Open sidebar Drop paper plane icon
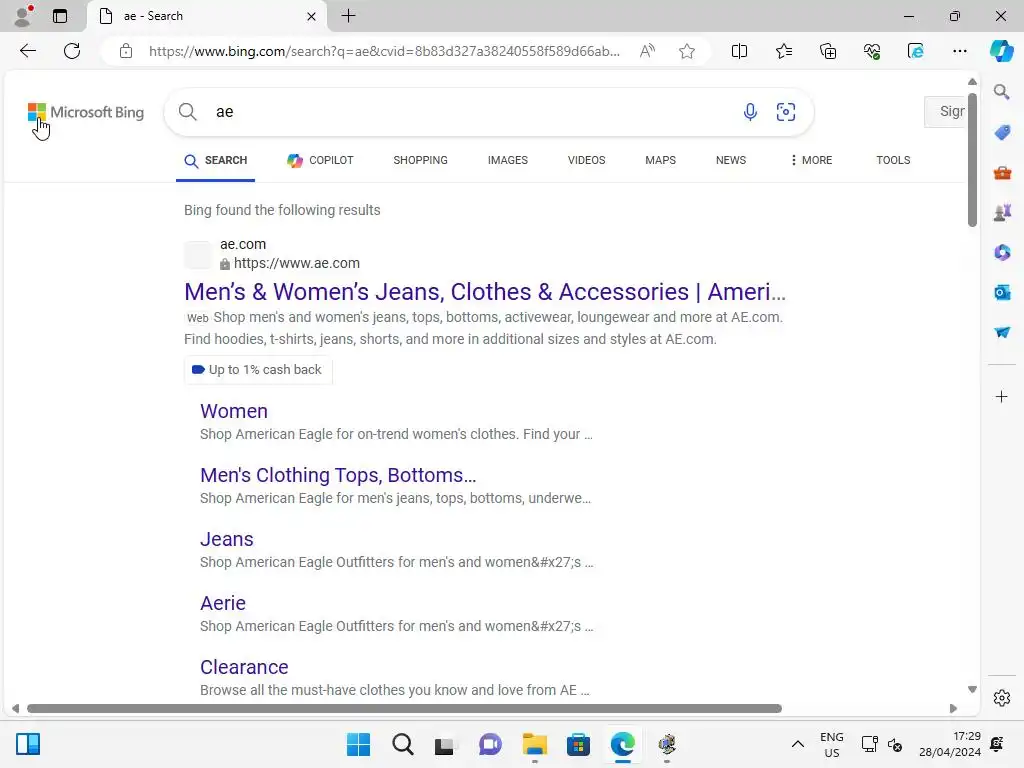The image size is (1024, 768). (x=1002, y=332)
